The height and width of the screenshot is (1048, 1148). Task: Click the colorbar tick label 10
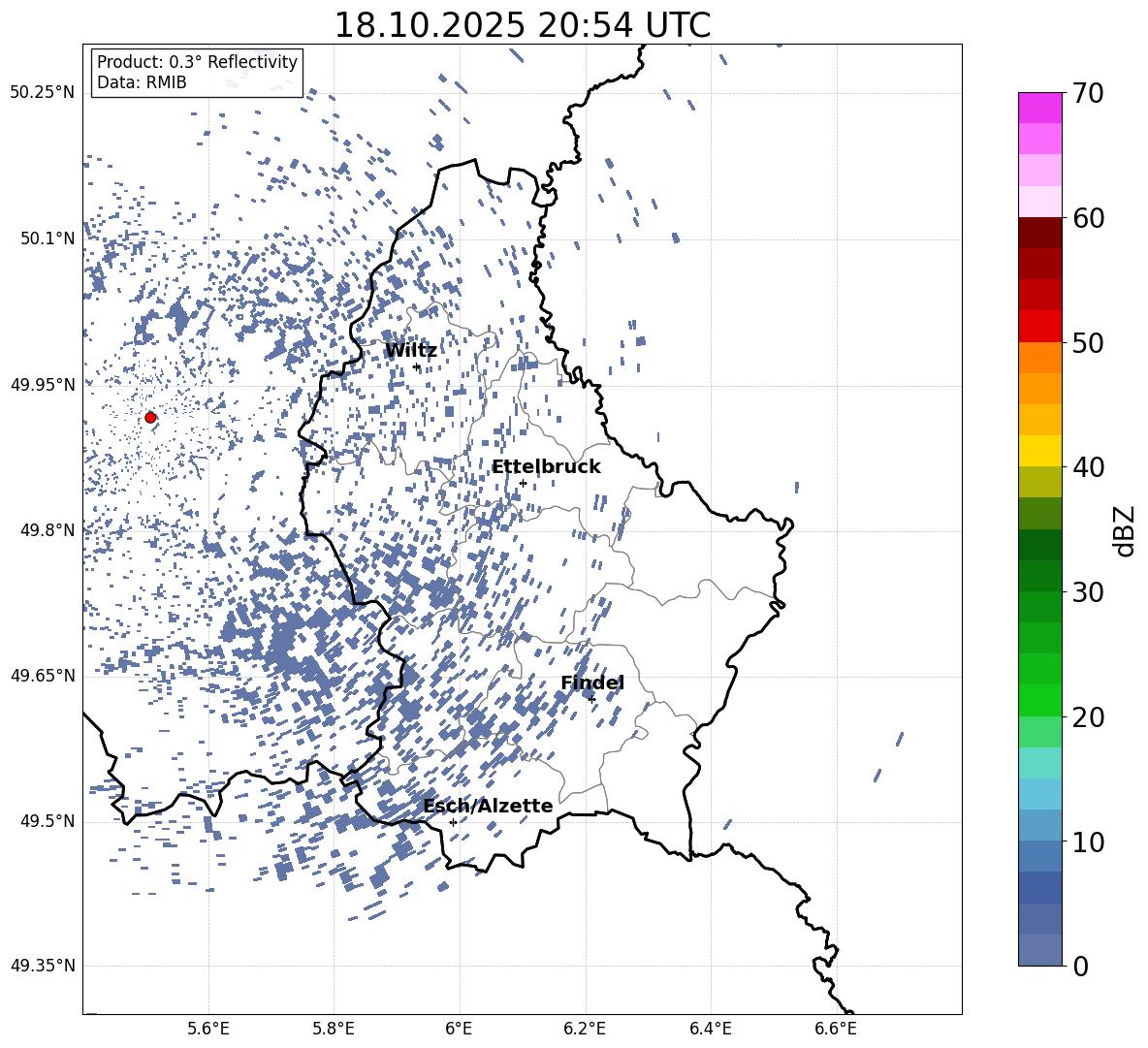[1088, 842]
